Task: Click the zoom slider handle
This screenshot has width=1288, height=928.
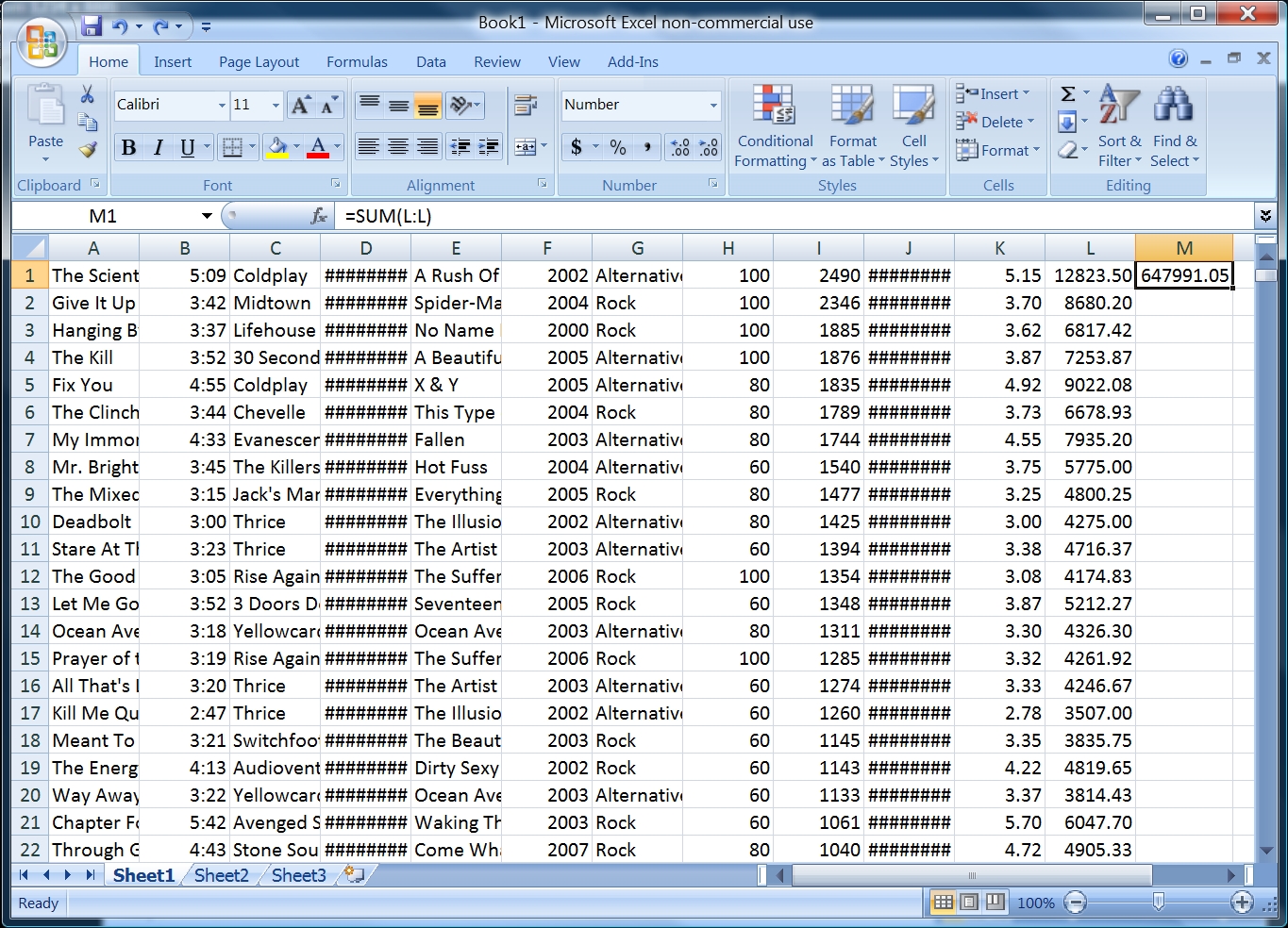Action: 1158,903
